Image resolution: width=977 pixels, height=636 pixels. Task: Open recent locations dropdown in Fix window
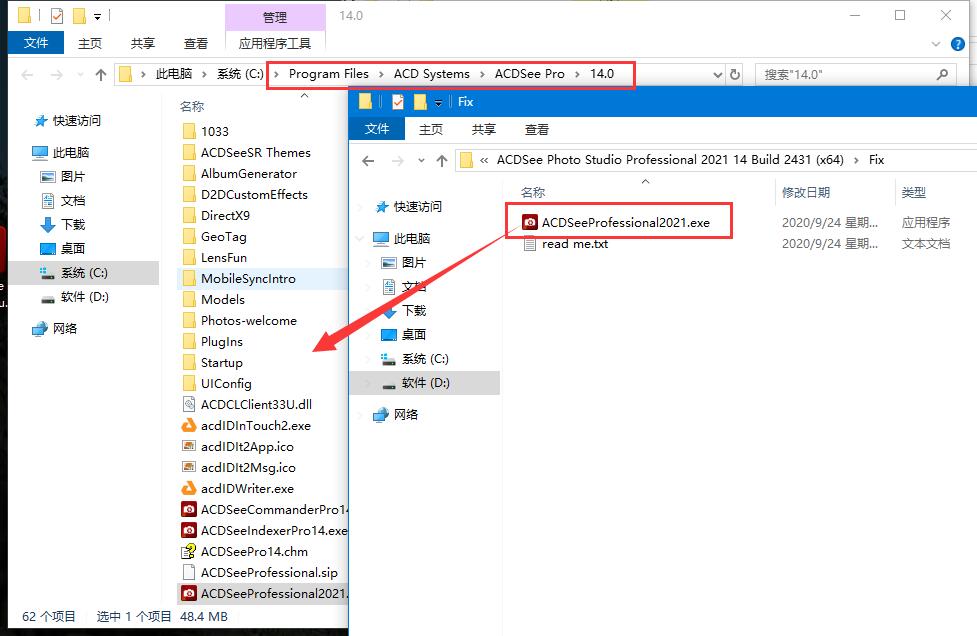pos(421,161)
